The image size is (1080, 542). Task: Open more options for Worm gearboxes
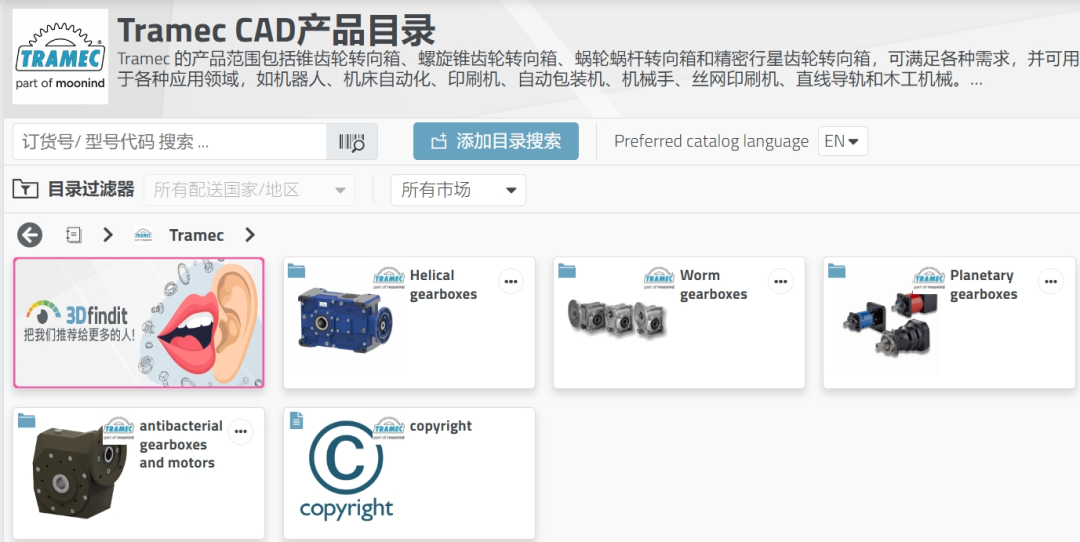coord(780,281)
